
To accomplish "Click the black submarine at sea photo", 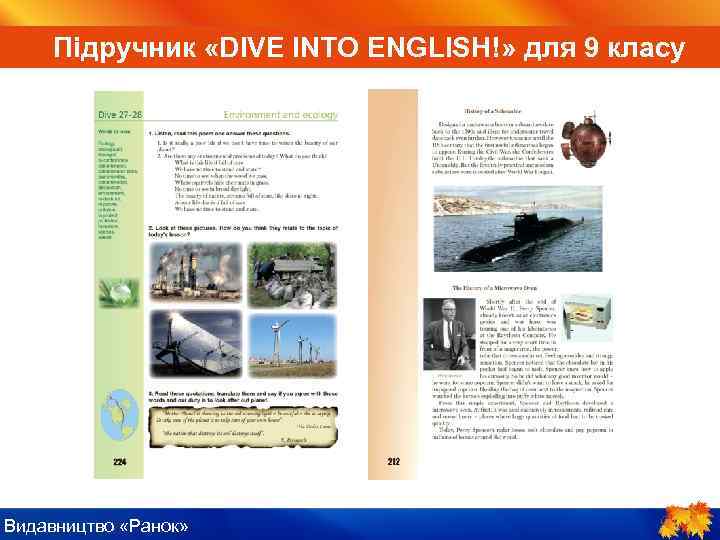I will (x=518, y=229).
